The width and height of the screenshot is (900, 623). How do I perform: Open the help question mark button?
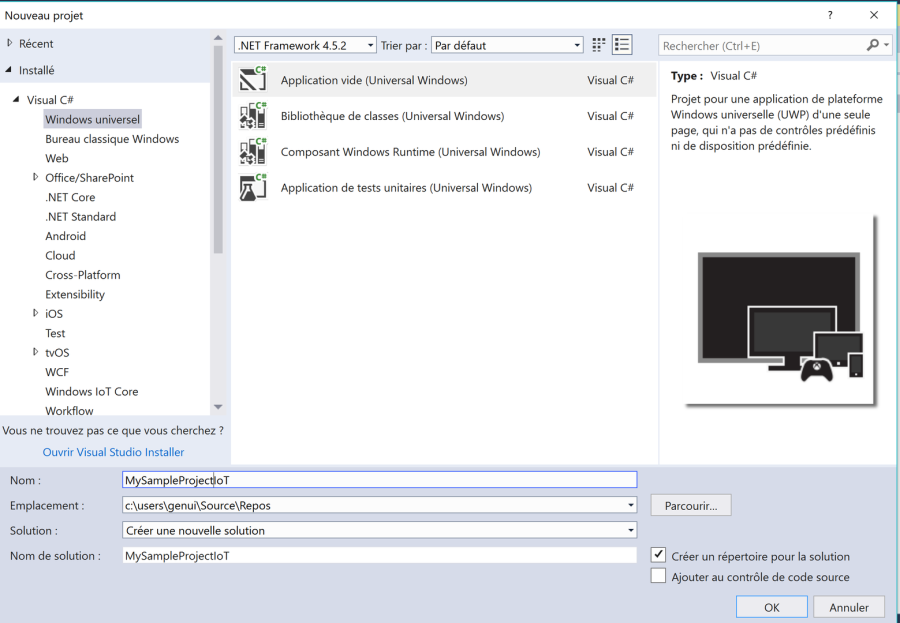pos(830,16)
